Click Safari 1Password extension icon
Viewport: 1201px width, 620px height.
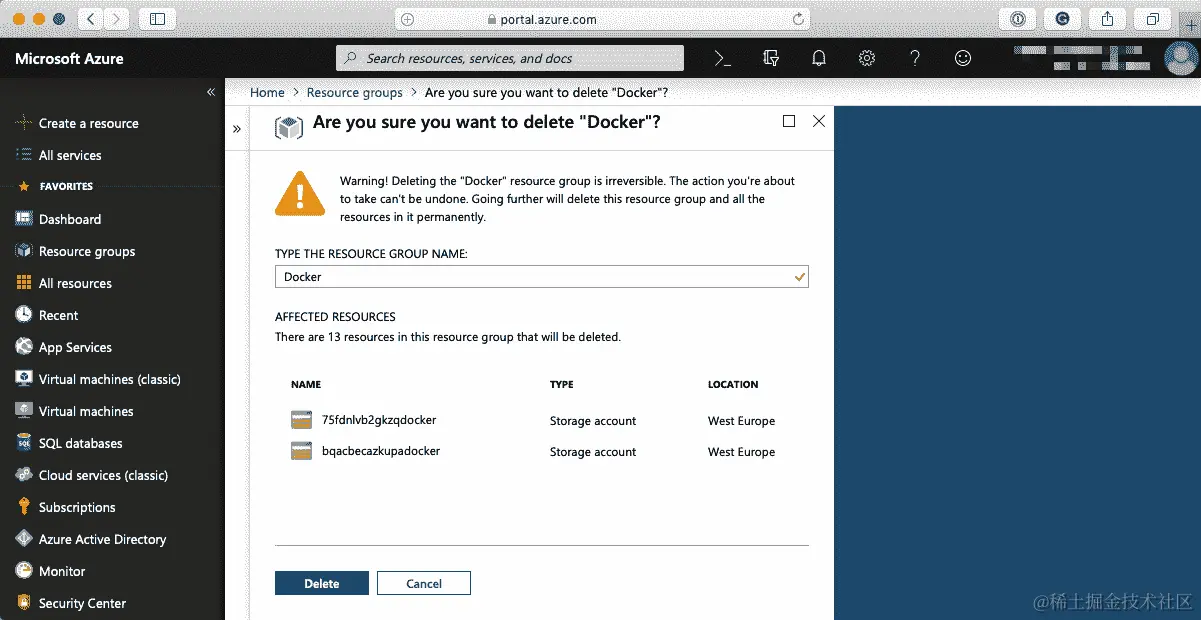[x=1018, y=19]
